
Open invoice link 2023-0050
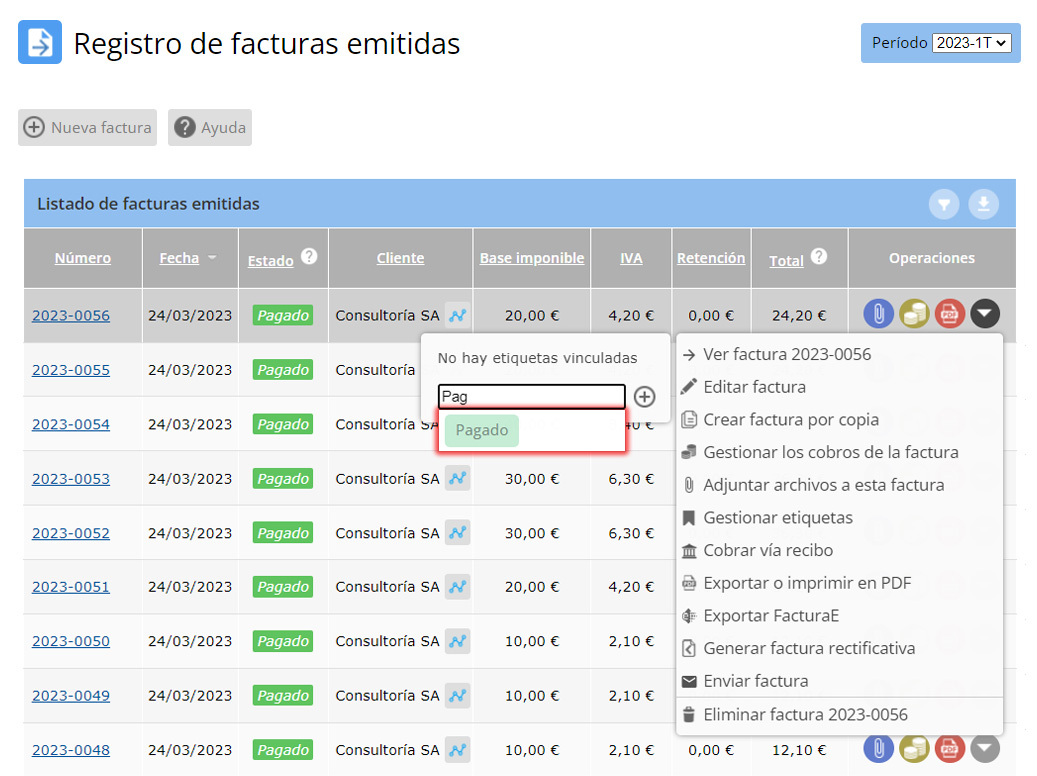pyautogui.click(x=71, y=641)
